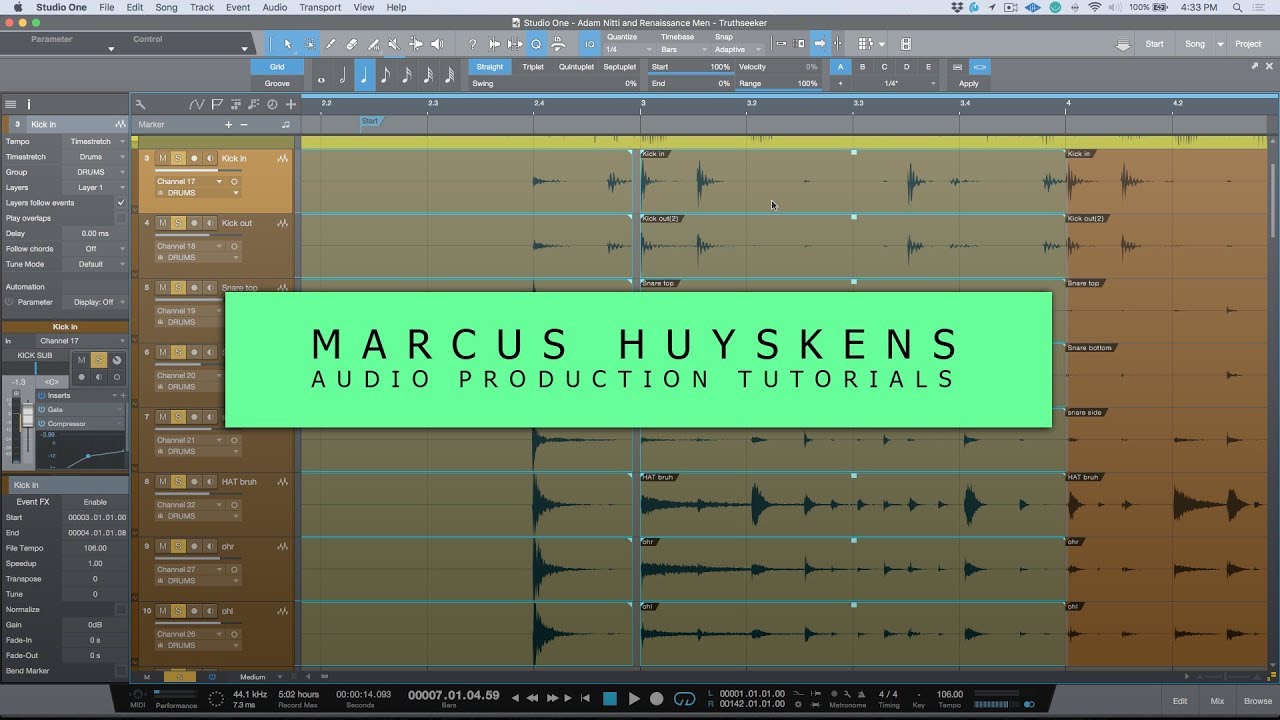Select the Range tool
Screen dimensions: 1280x720
(309, 44)
